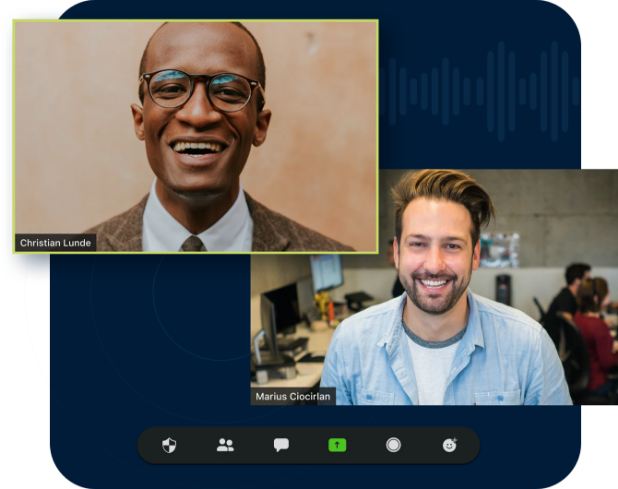Viewport: 618px width, 489px height.
Task: Click the 'Christian Lunde' name label
Action: point(56,243)
